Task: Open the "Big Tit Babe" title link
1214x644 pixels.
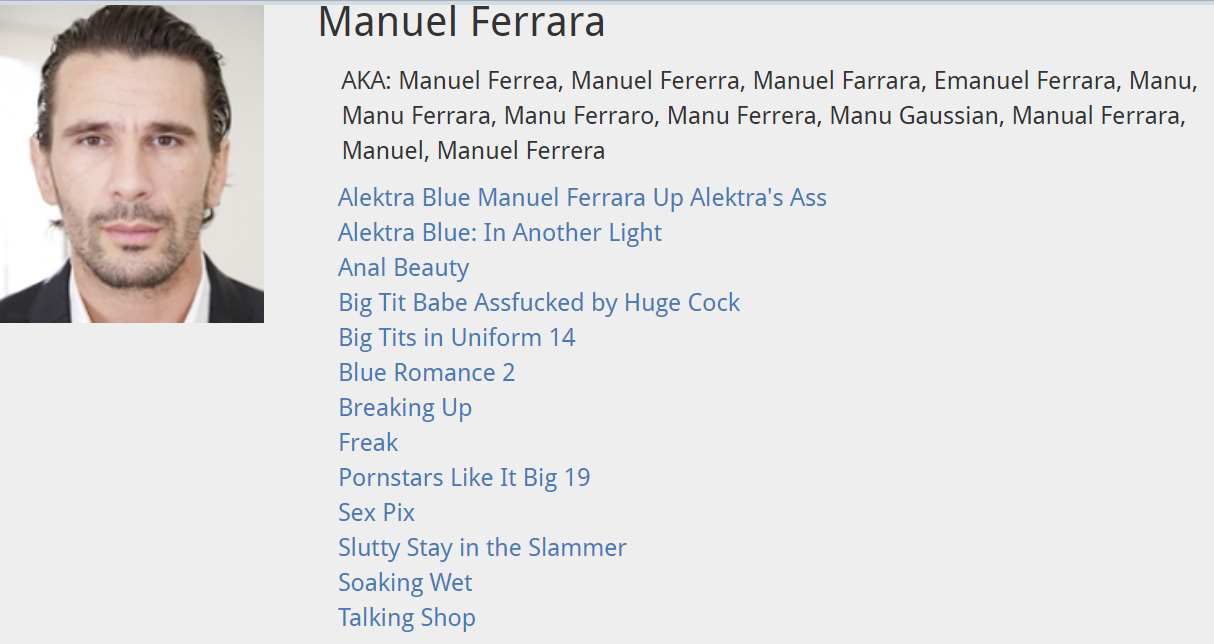Action: point(539,303)
